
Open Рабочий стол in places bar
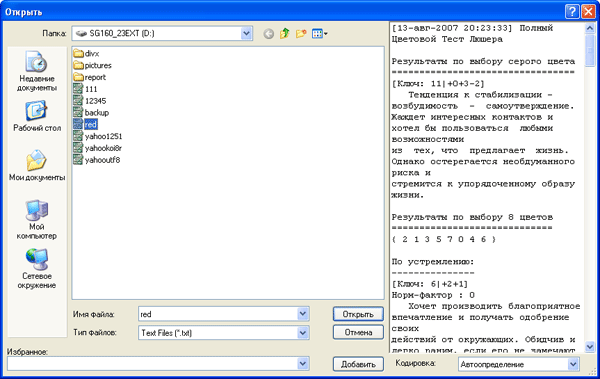pyautogui.click(x=37, y=116)
